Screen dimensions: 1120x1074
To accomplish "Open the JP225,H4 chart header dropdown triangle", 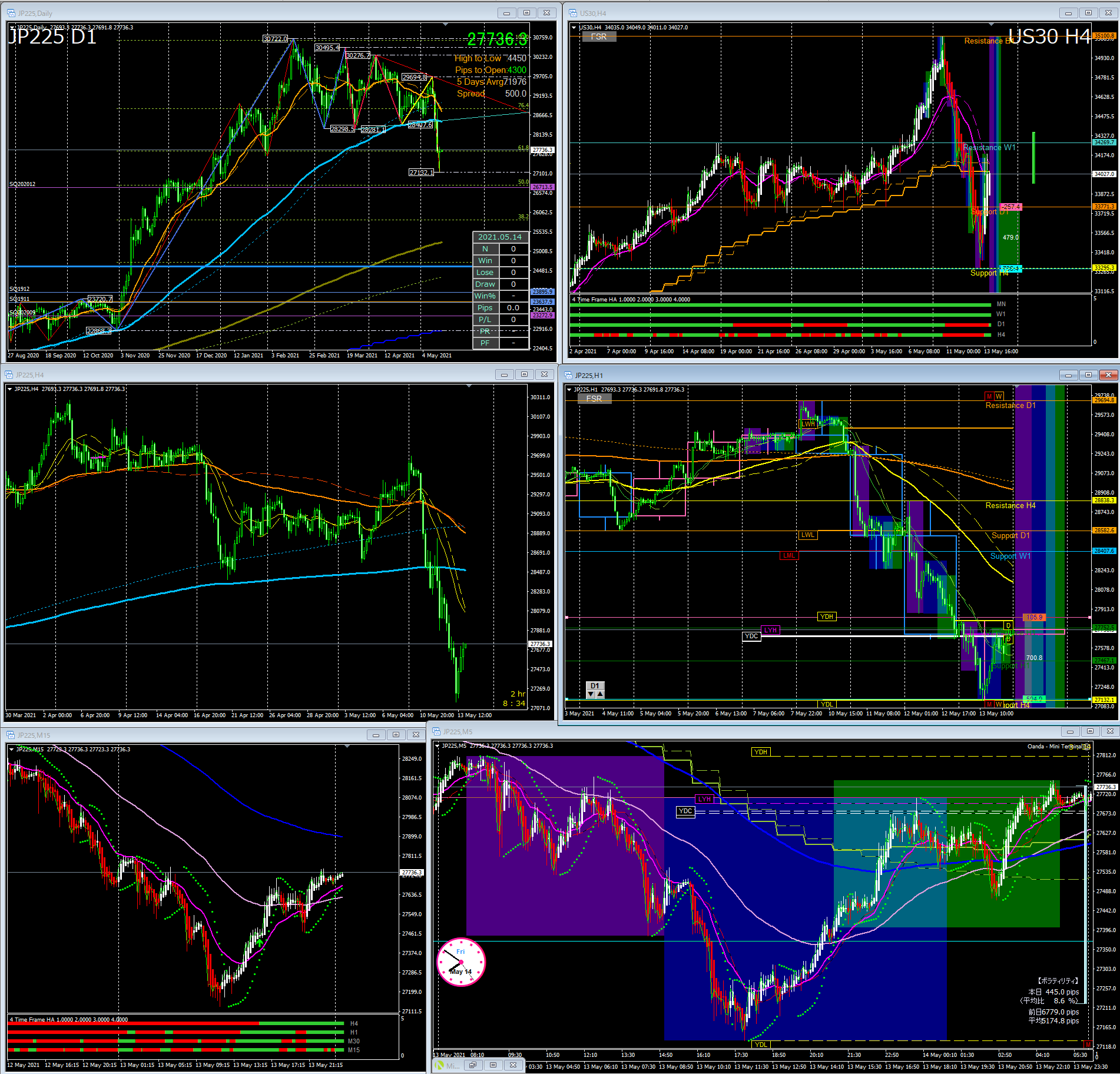I will (x=9, y=389).
